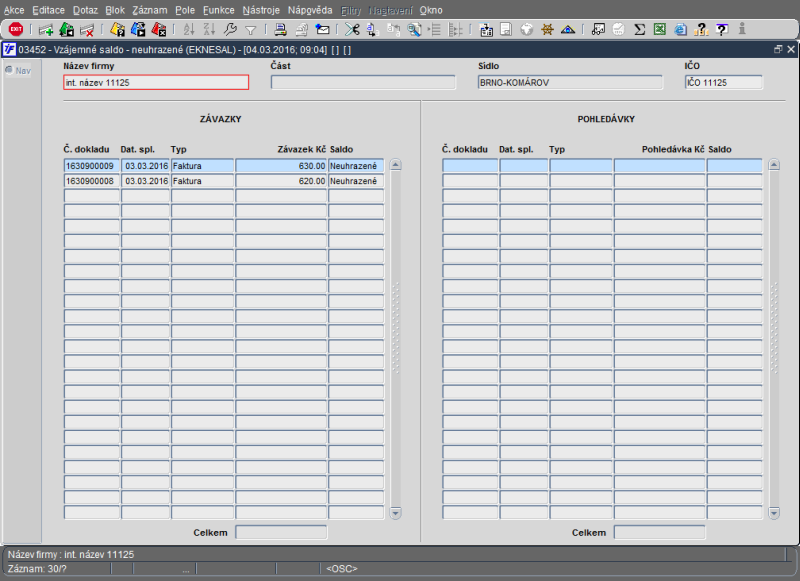The height and width of the screenshot is (581, 800).
Task: Click scroll down arrow of Pohledávky list
Action: (774, 513)
